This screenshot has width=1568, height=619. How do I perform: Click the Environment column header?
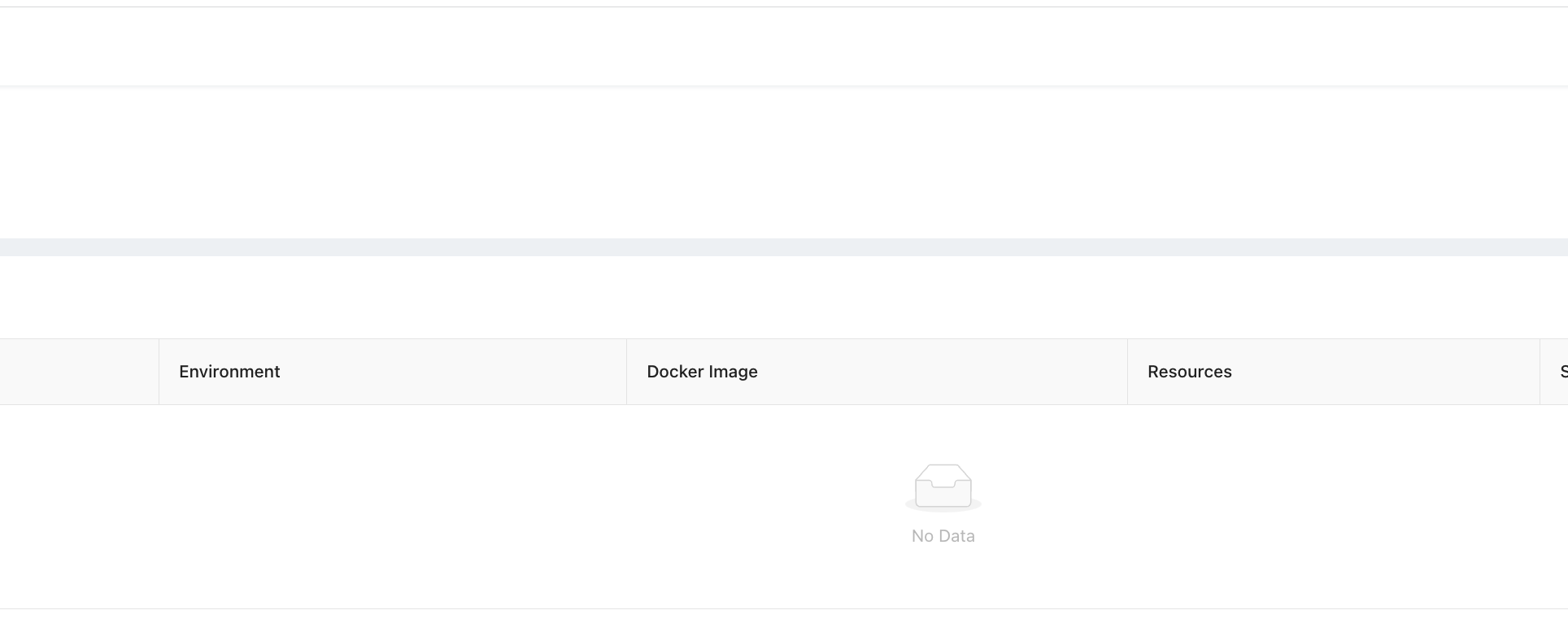tap(229, 372)
